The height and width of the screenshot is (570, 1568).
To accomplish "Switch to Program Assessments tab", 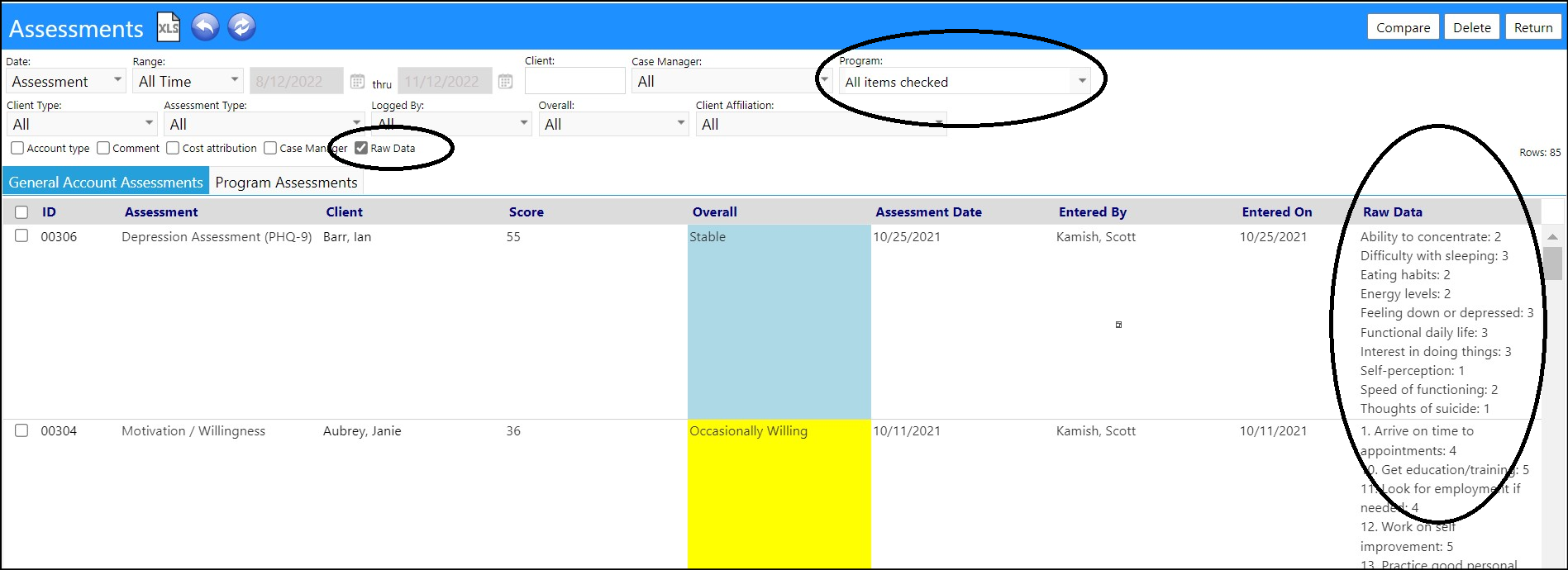I will pos(286,182).
